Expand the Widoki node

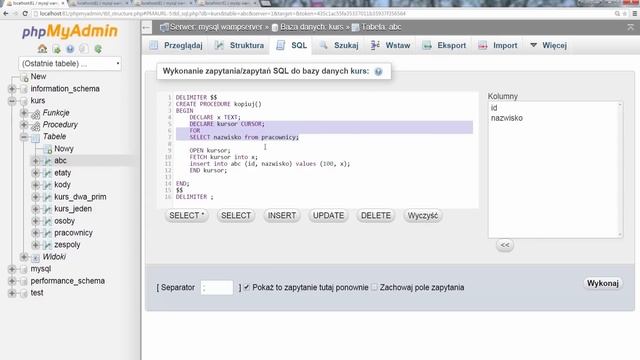point(24,257)
